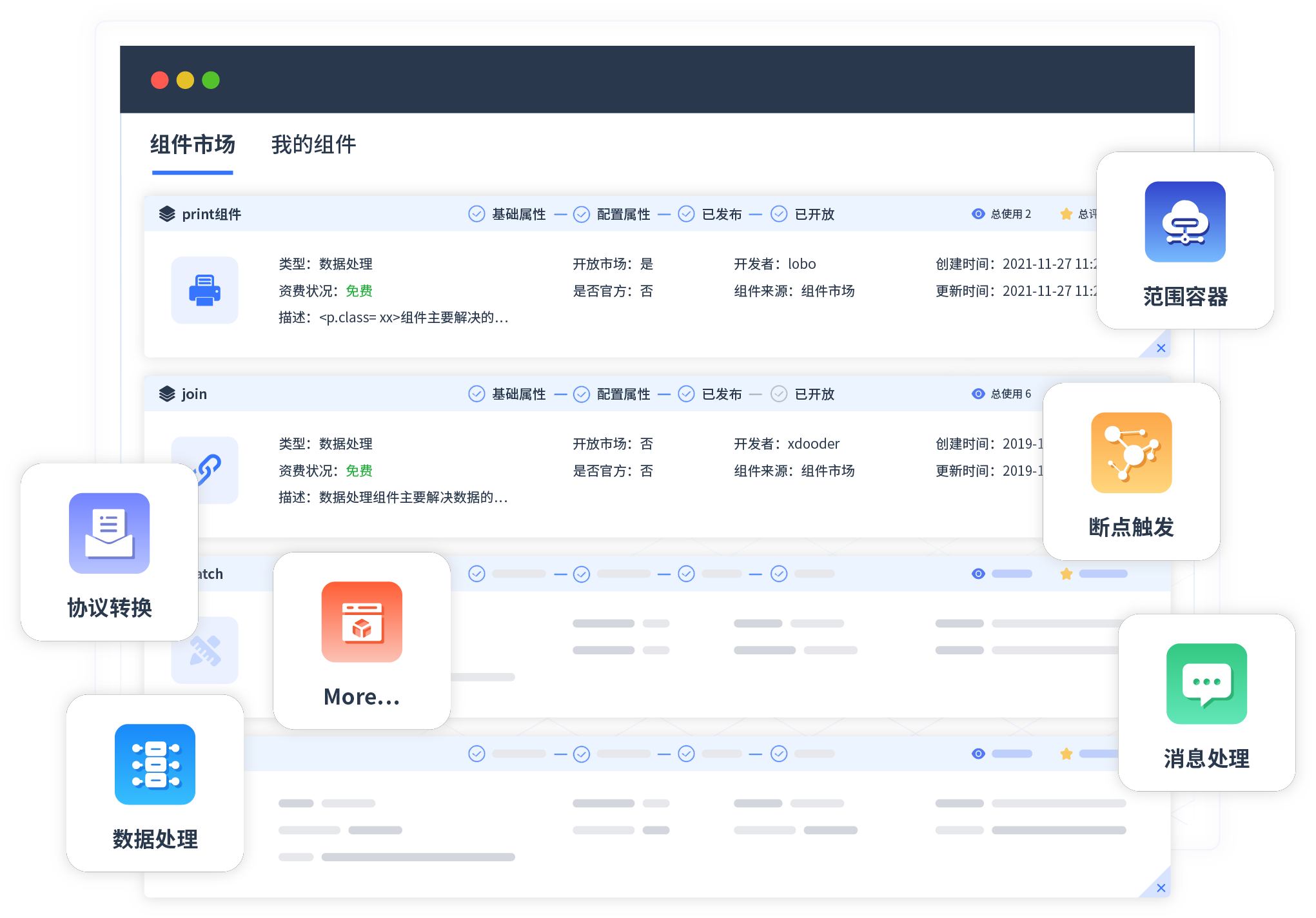Click the 总使用 2 eye icon

point(977,214)
